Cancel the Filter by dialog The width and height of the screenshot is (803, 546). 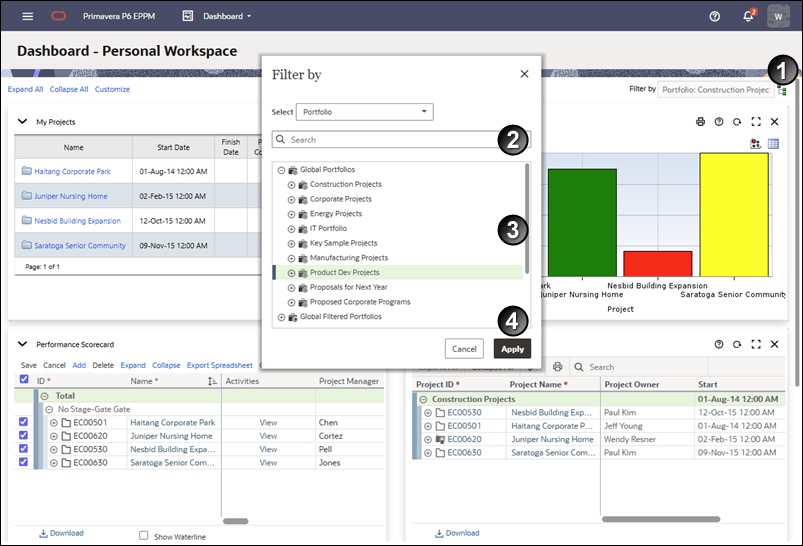point(464,349)
